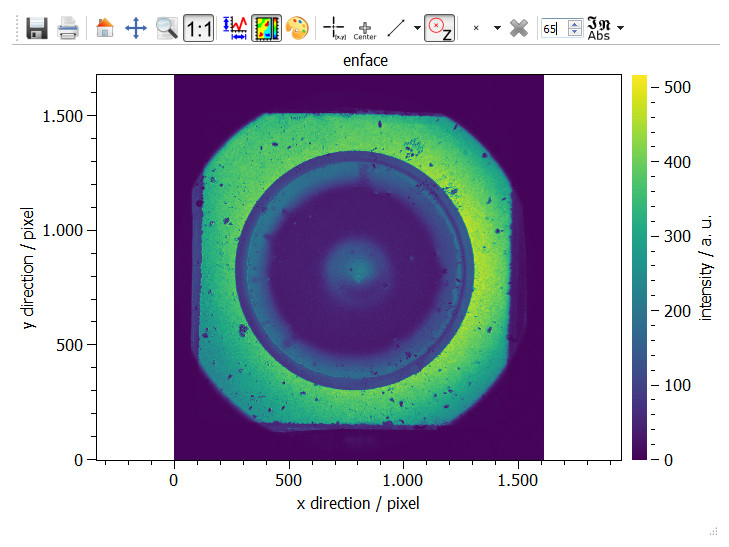Open the color palette icon
The height and width of the screenshot is (547, 729).
[x=297, y=28]
